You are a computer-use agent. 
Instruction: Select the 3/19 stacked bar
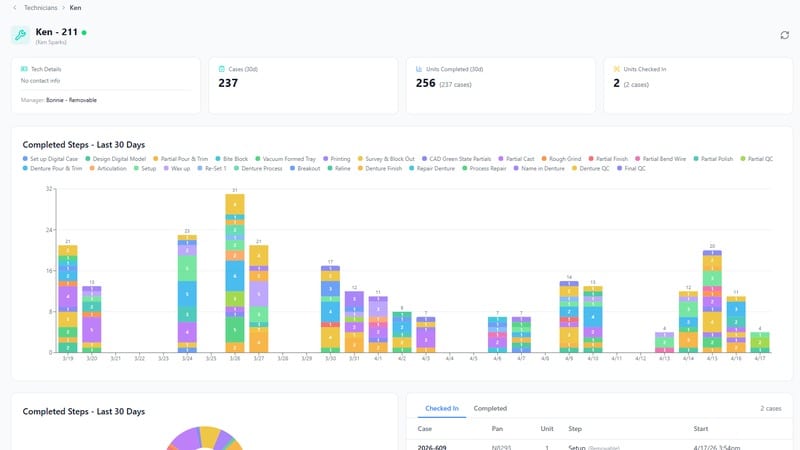[x=68, y=298]
